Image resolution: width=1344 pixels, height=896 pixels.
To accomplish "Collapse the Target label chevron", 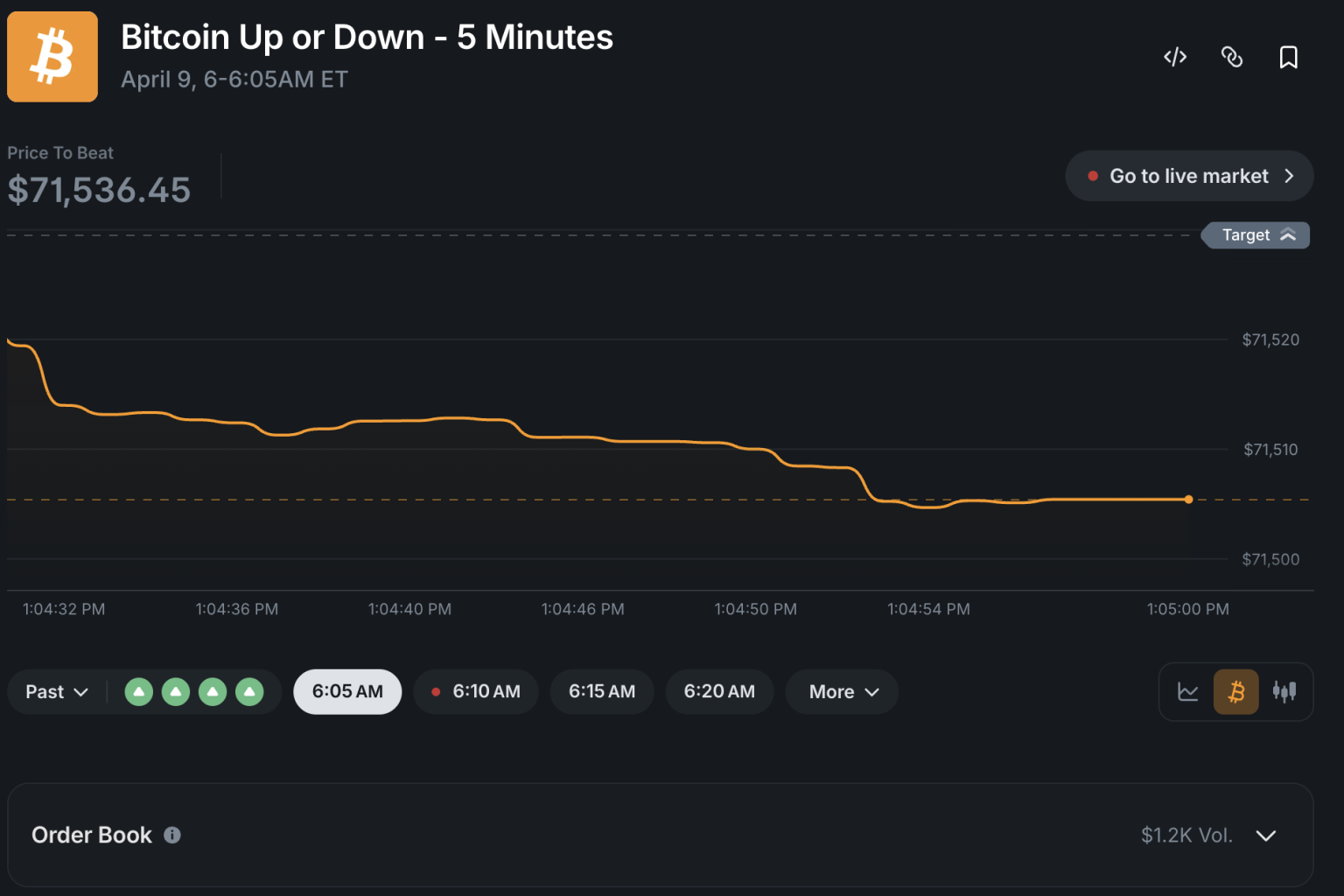I will click(x=1286, y=234).
